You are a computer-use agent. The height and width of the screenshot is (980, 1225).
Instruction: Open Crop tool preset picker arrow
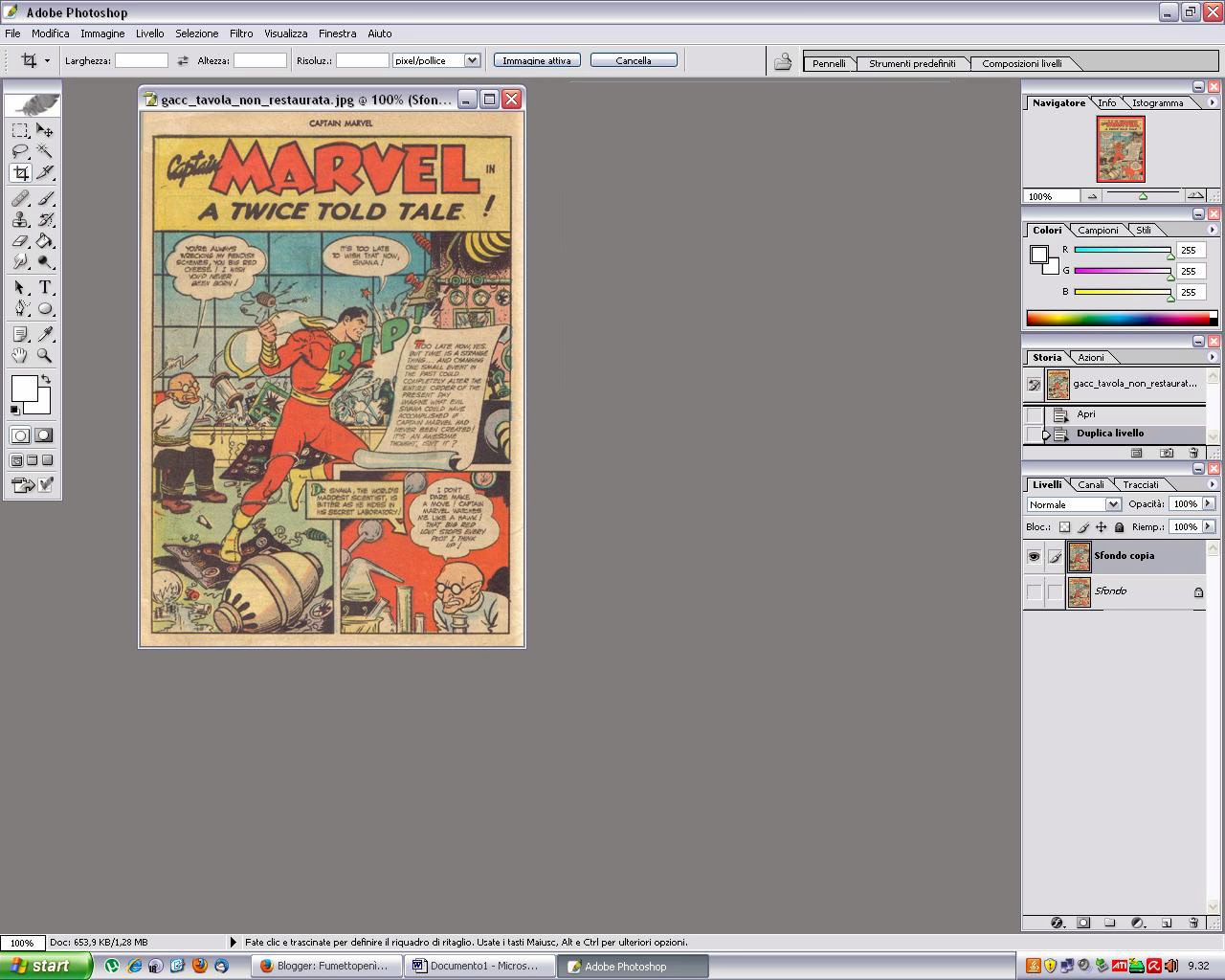[47, 61]
